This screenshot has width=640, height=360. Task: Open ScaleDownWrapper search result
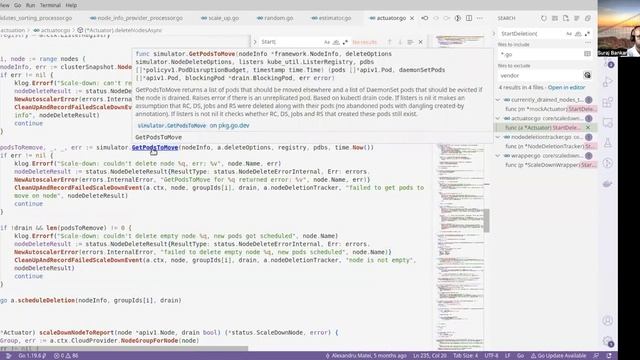(x=551, y=165)
